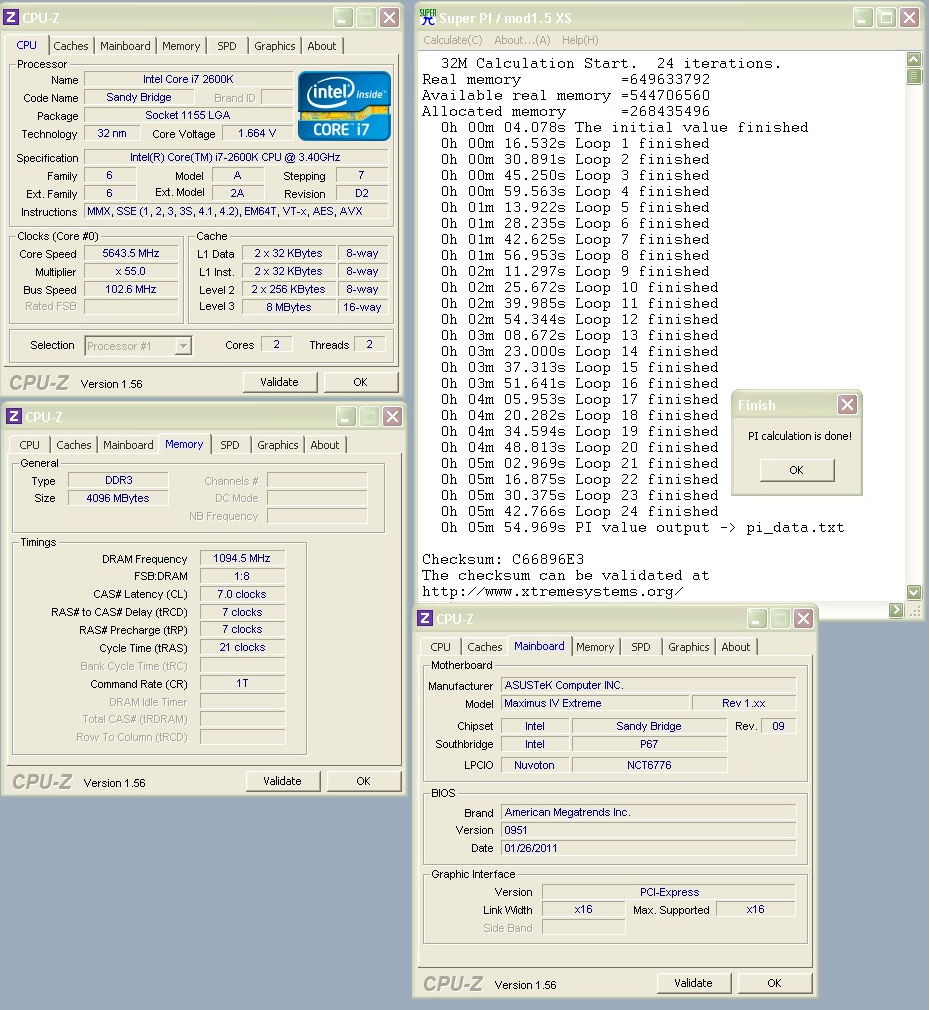Click OK in the Memory CPU-Z window
Image resolution: width=930 pixels, height=1010 pixels.
point(363,781)
